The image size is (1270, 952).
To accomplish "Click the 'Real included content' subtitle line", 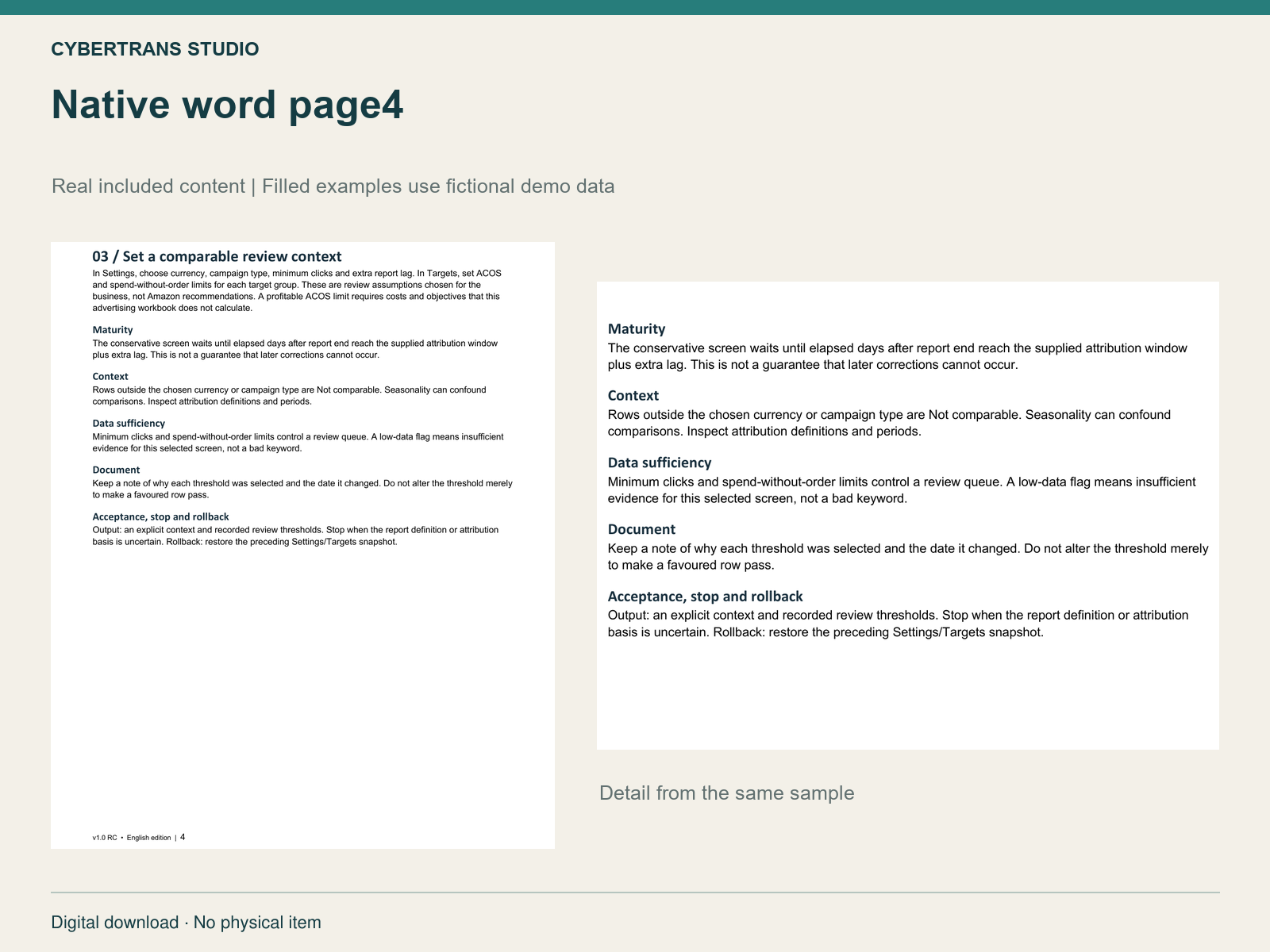I will point(333,186).
